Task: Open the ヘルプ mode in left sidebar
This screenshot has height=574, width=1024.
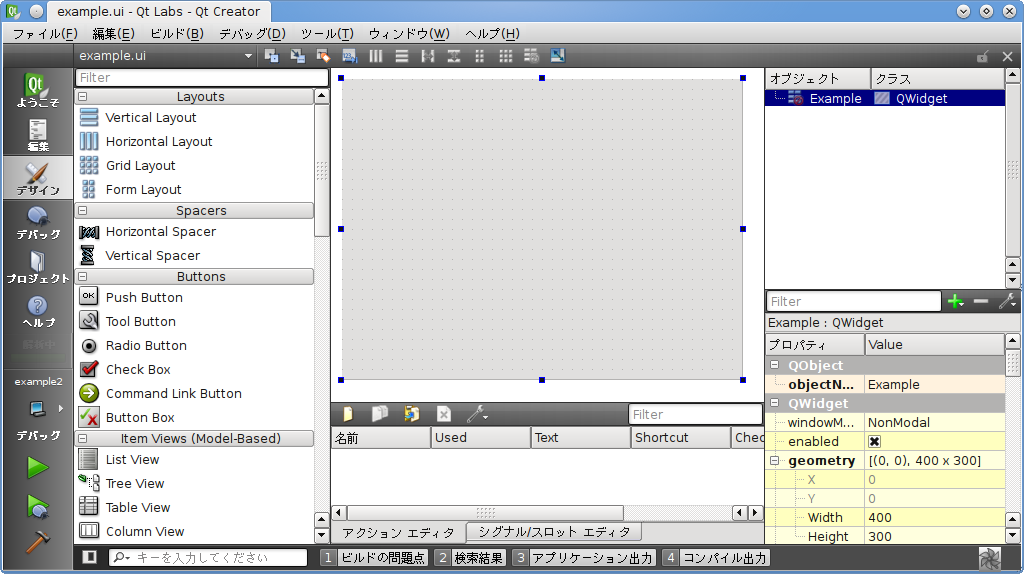Action: coord(37,311)
